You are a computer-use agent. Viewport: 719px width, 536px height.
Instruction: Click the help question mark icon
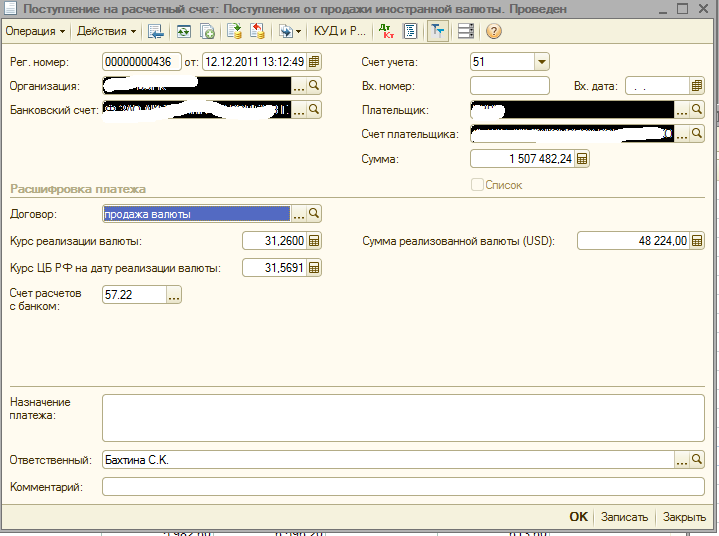point(494,31)
